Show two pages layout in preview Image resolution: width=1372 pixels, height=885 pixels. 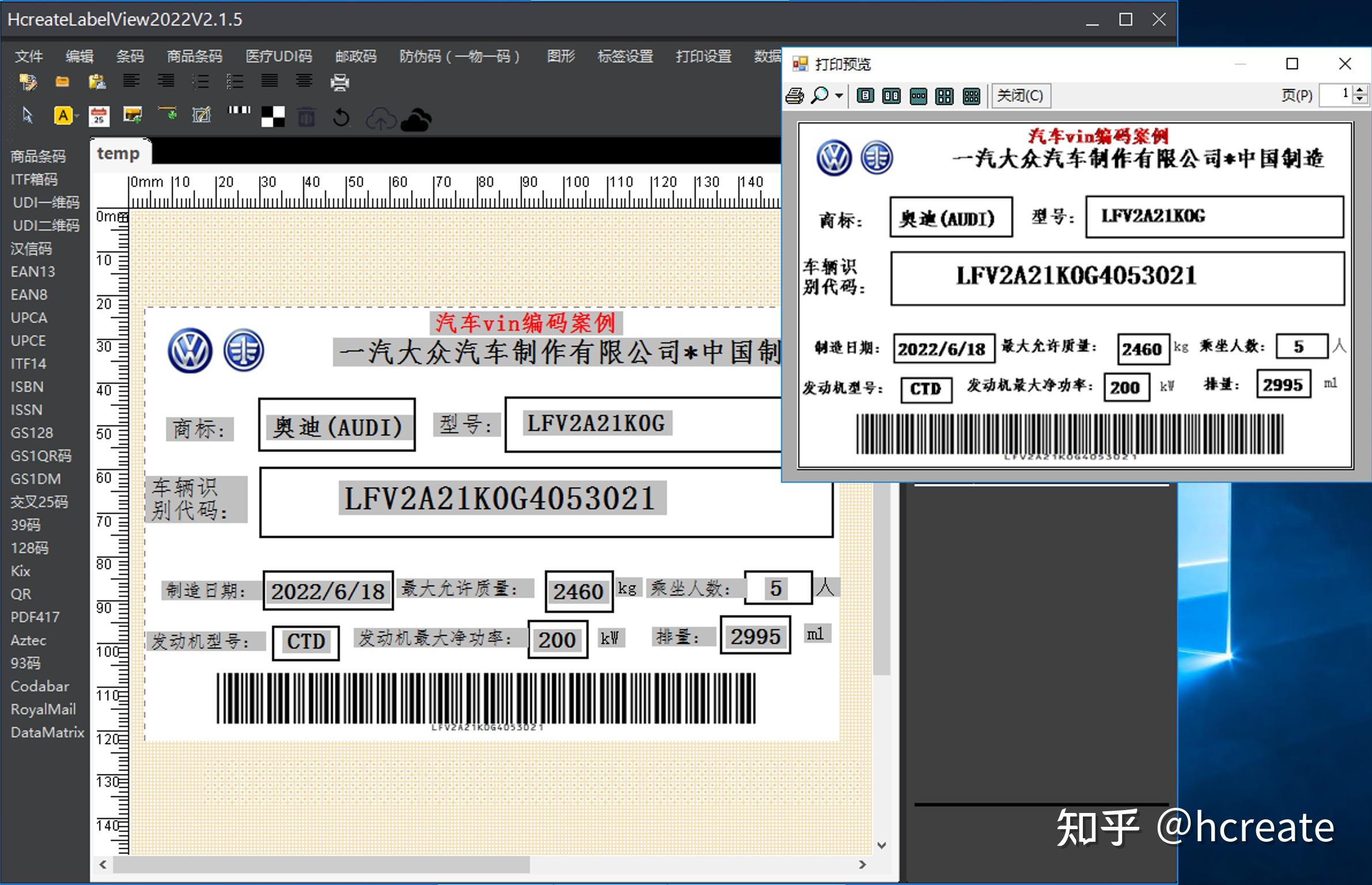click(892, 96)
